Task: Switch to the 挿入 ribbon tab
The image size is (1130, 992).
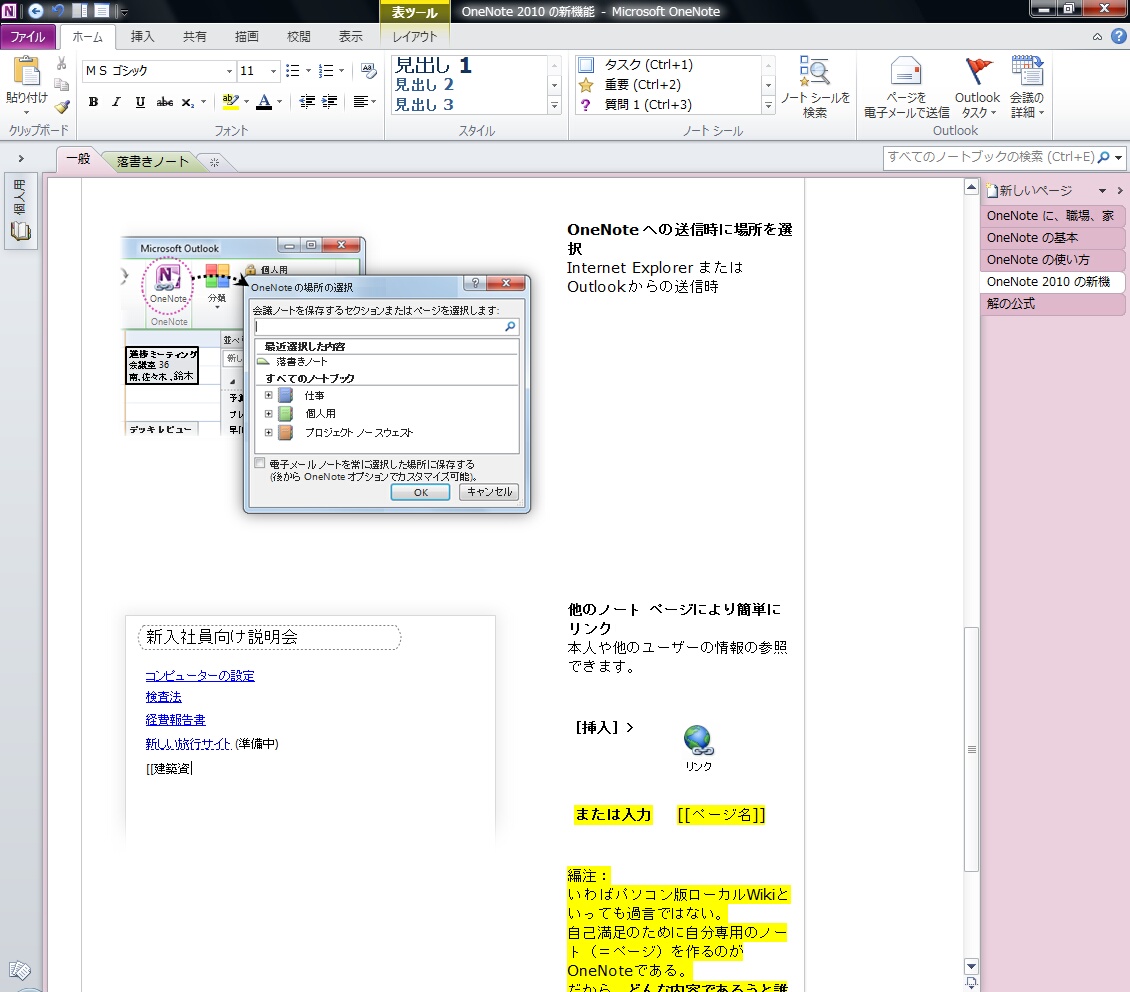Action: coord(143,37)
